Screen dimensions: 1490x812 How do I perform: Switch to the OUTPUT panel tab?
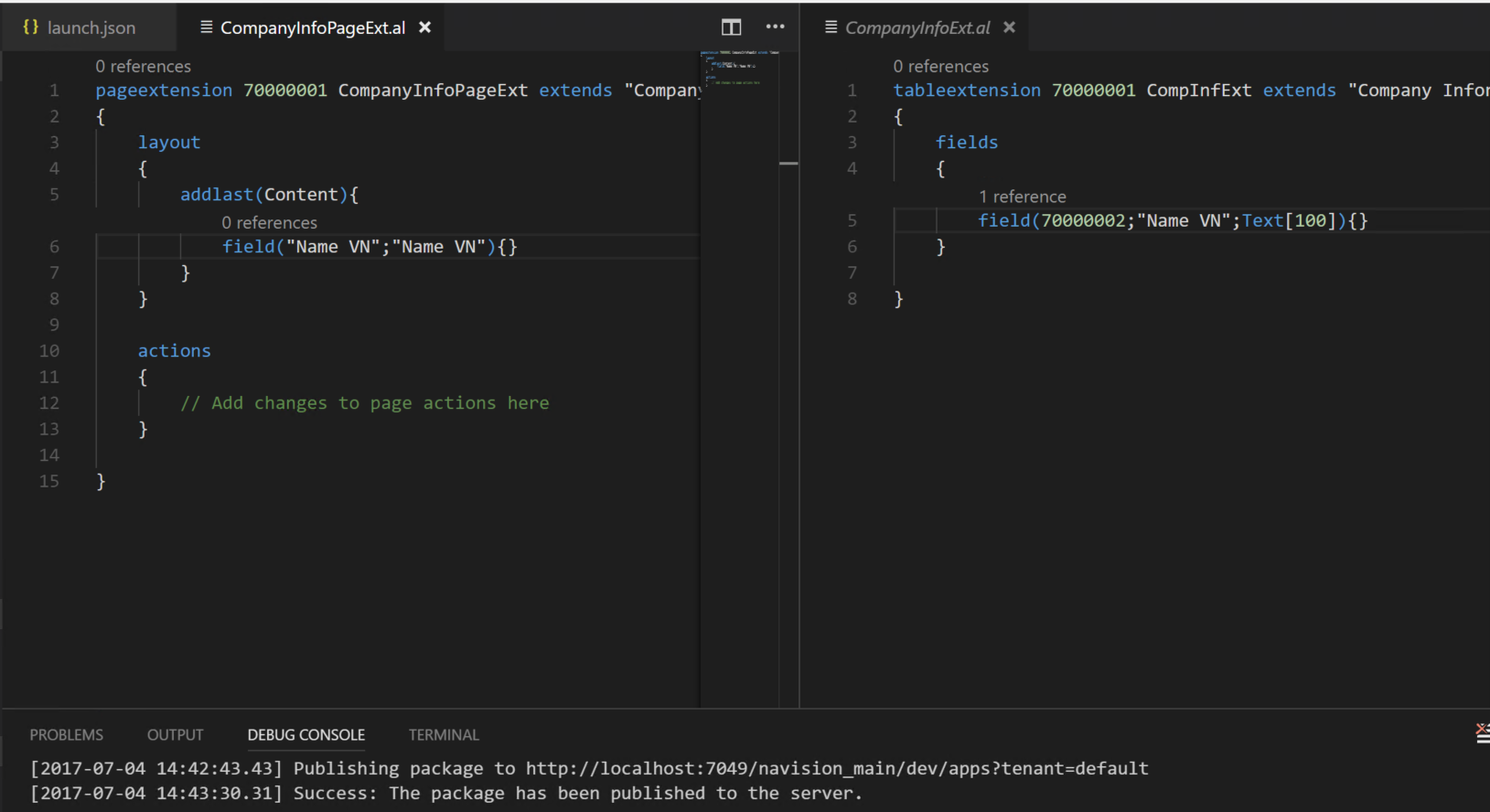tap(176, 734)
